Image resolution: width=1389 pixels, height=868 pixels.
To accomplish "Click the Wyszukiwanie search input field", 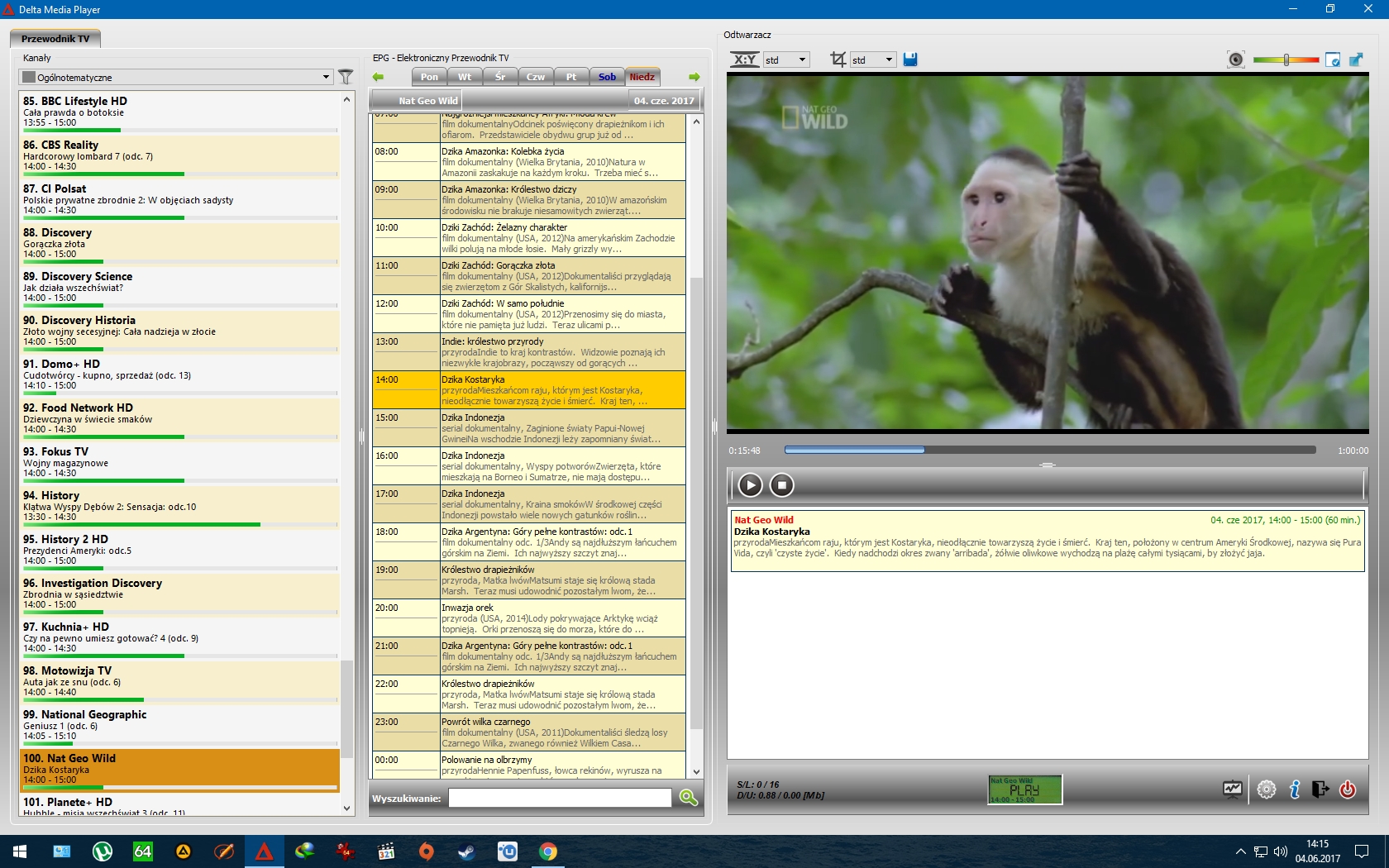I will [560, 798].
